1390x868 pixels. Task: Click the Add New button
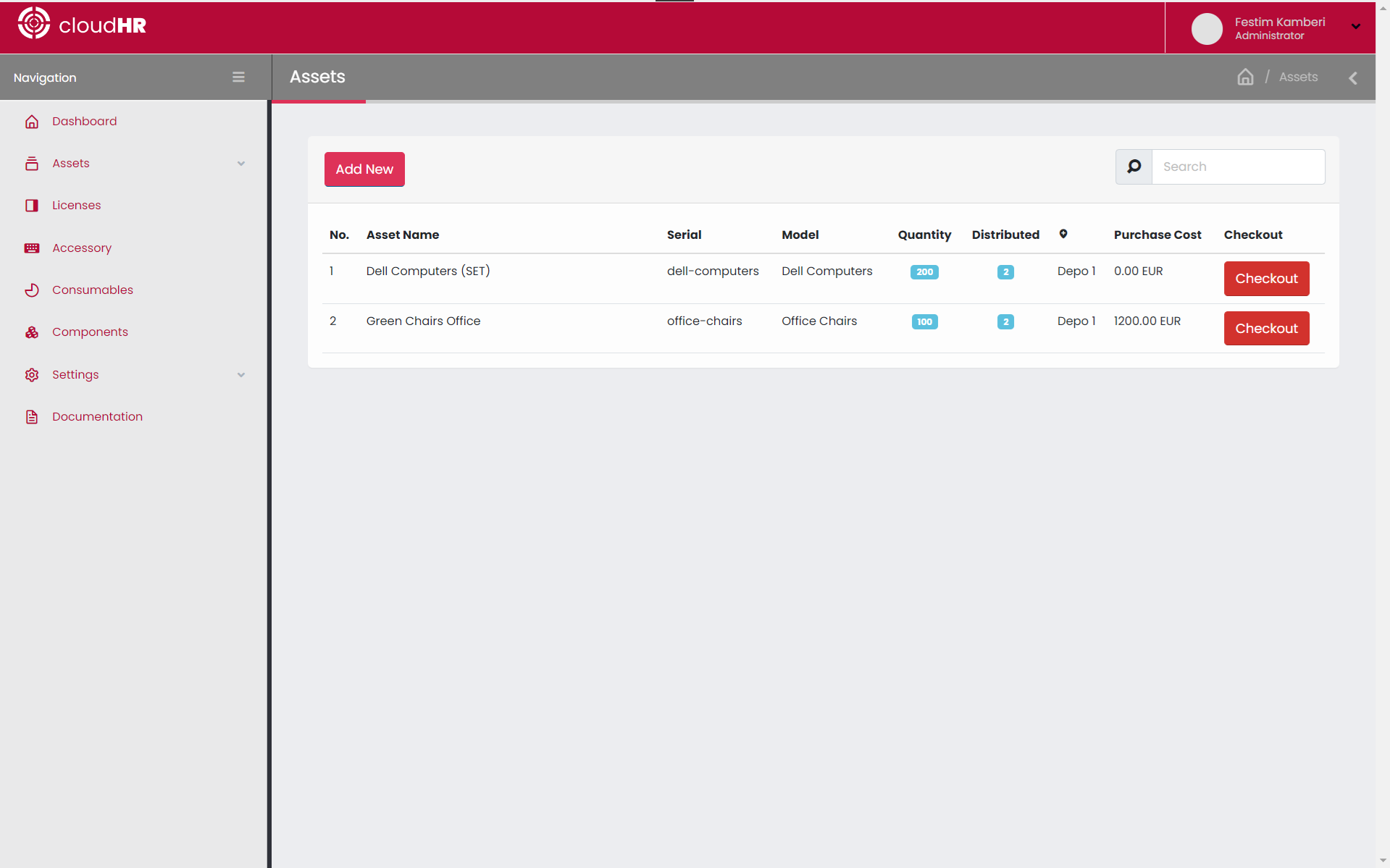(364, 169)
